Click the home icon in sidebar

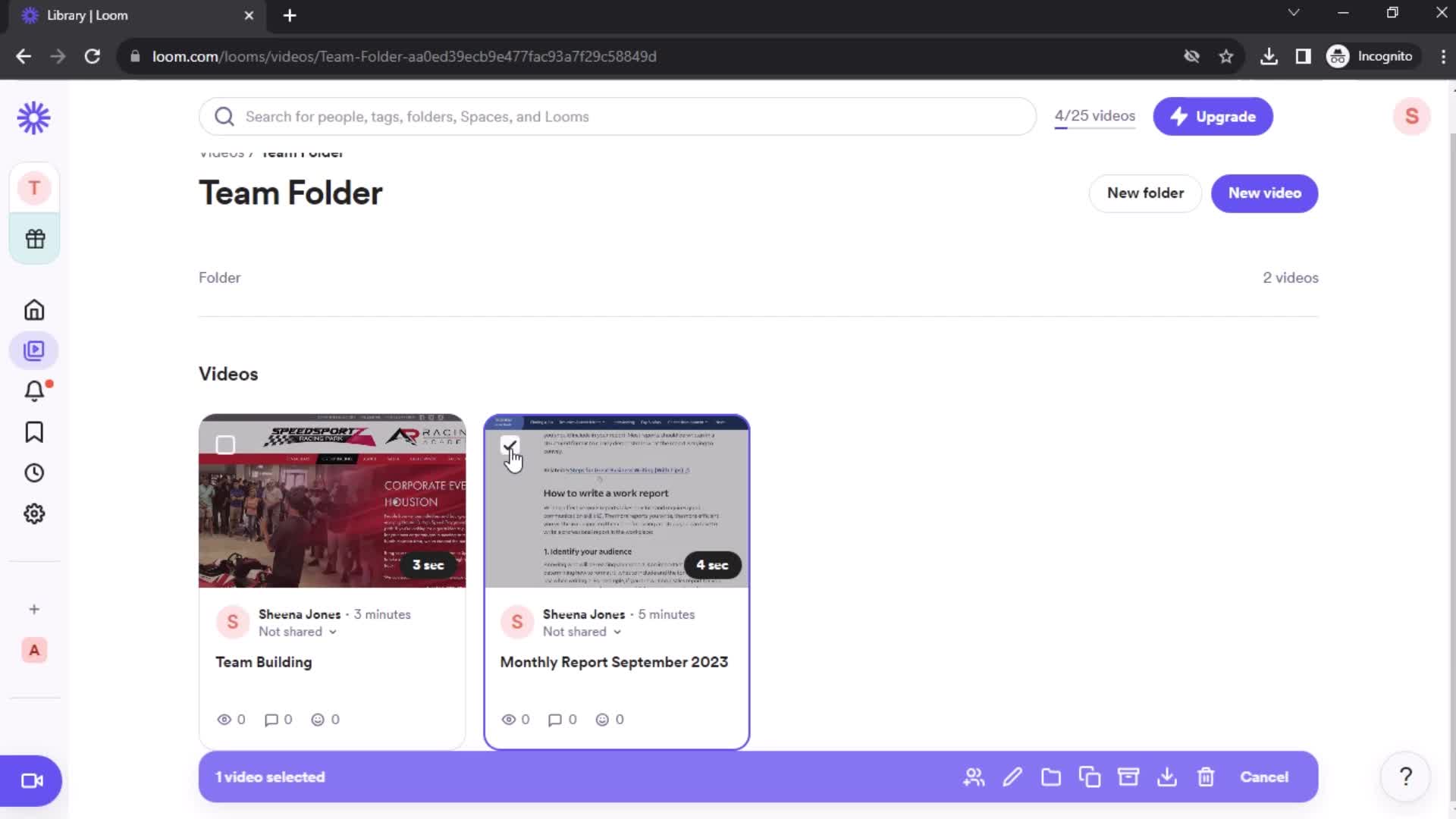point(33,310)
